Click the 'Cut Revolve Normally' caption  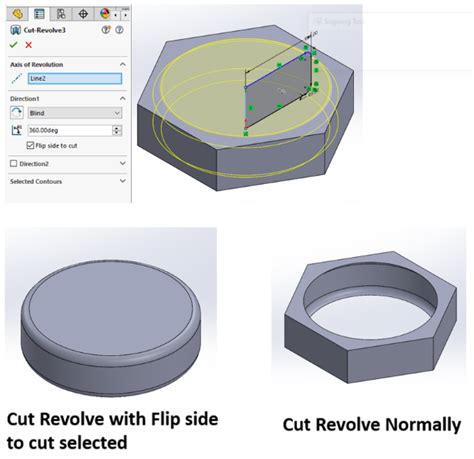372,424
